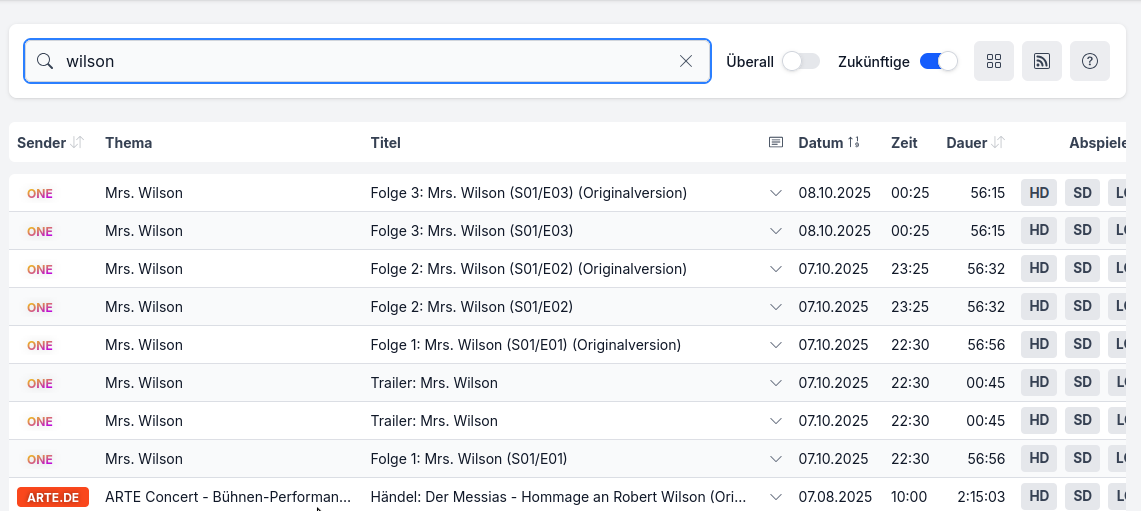Click the Titel column header
1141x511 pixels.
(x=385, y=143)
